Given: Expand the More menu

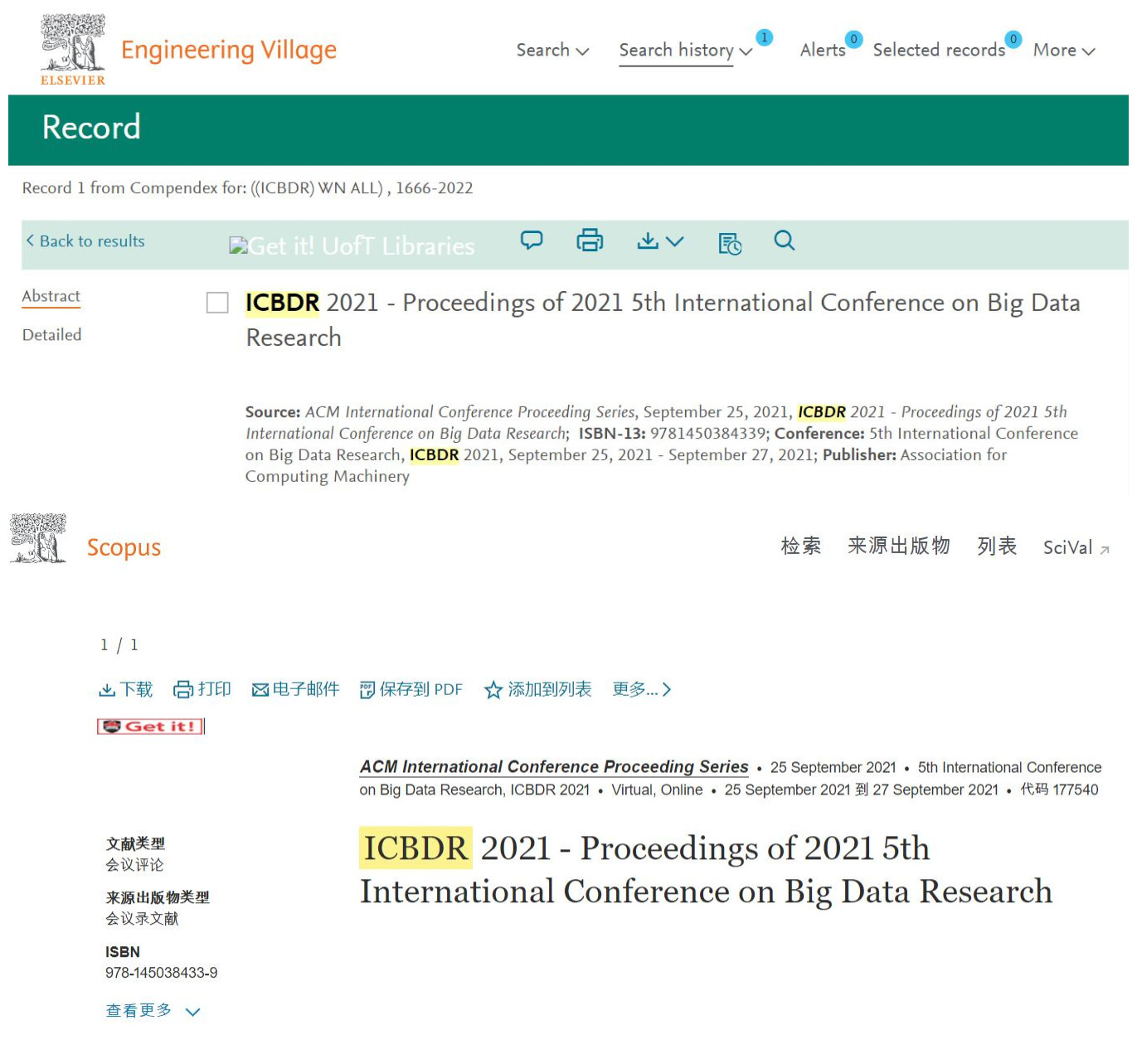Looking at the screenshot, I should pos(1064,51).
